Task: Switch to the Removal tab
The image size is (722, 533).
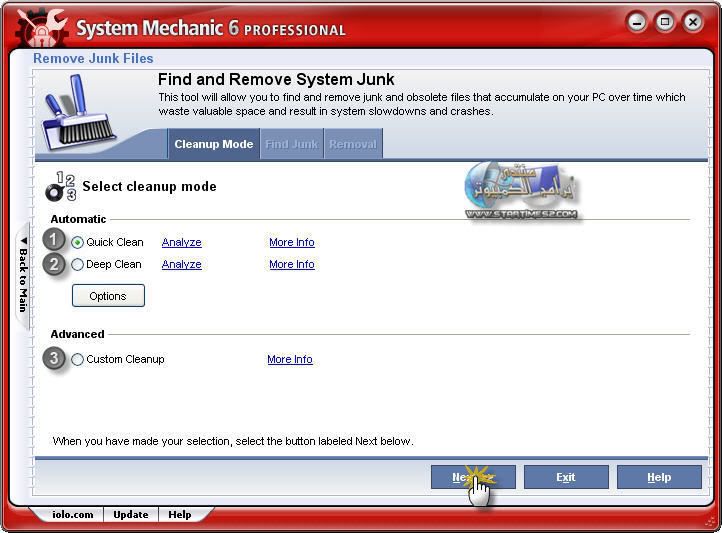Action: (x=353, y=144)
